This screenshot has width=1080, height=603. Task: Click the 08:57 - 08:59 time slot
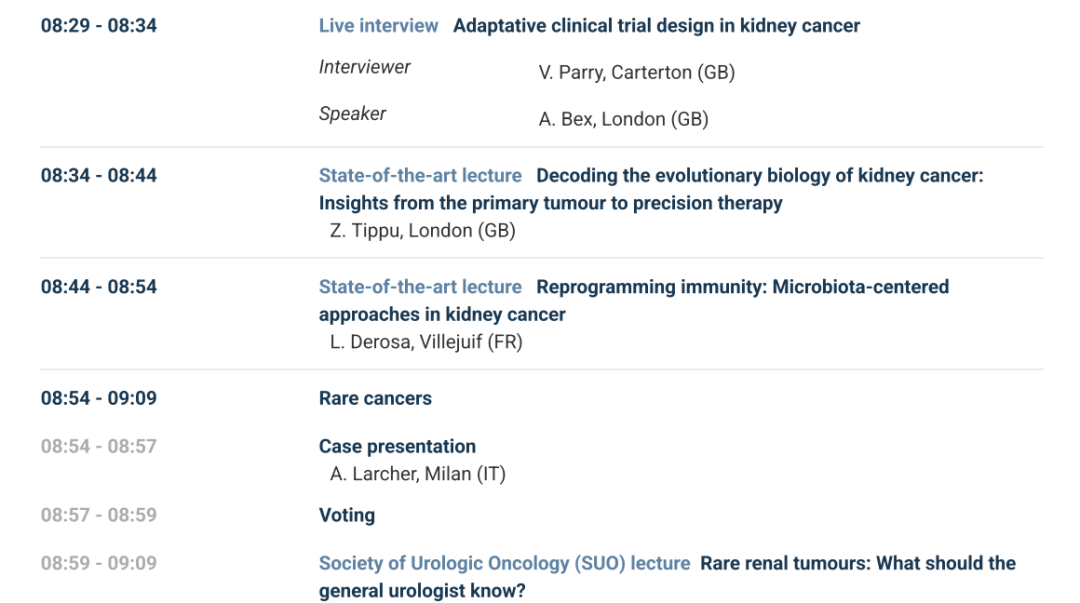99,516
